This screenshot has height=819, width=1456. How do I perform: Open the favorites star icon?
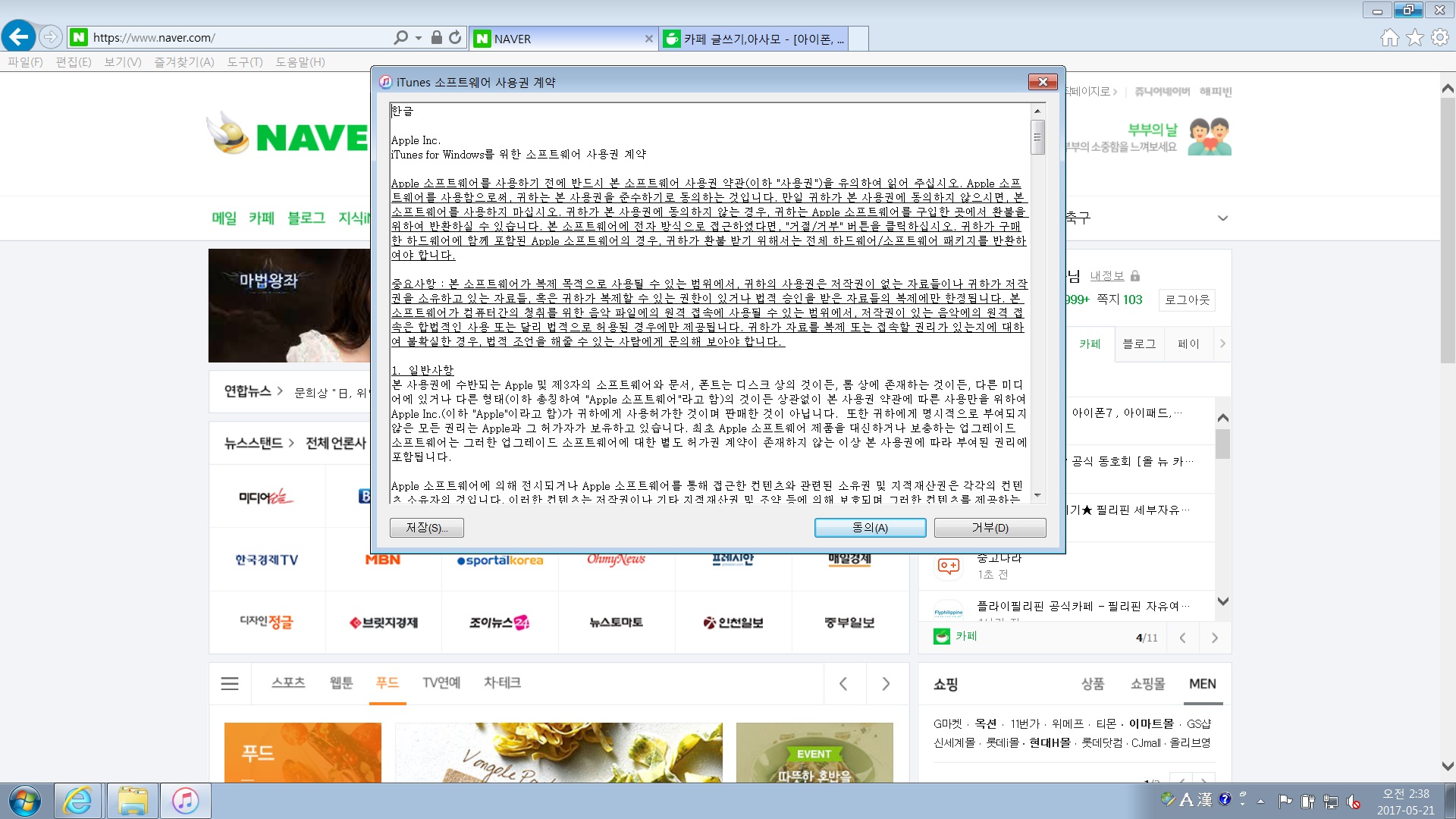pyautogui.click(x=1414, y=38)
